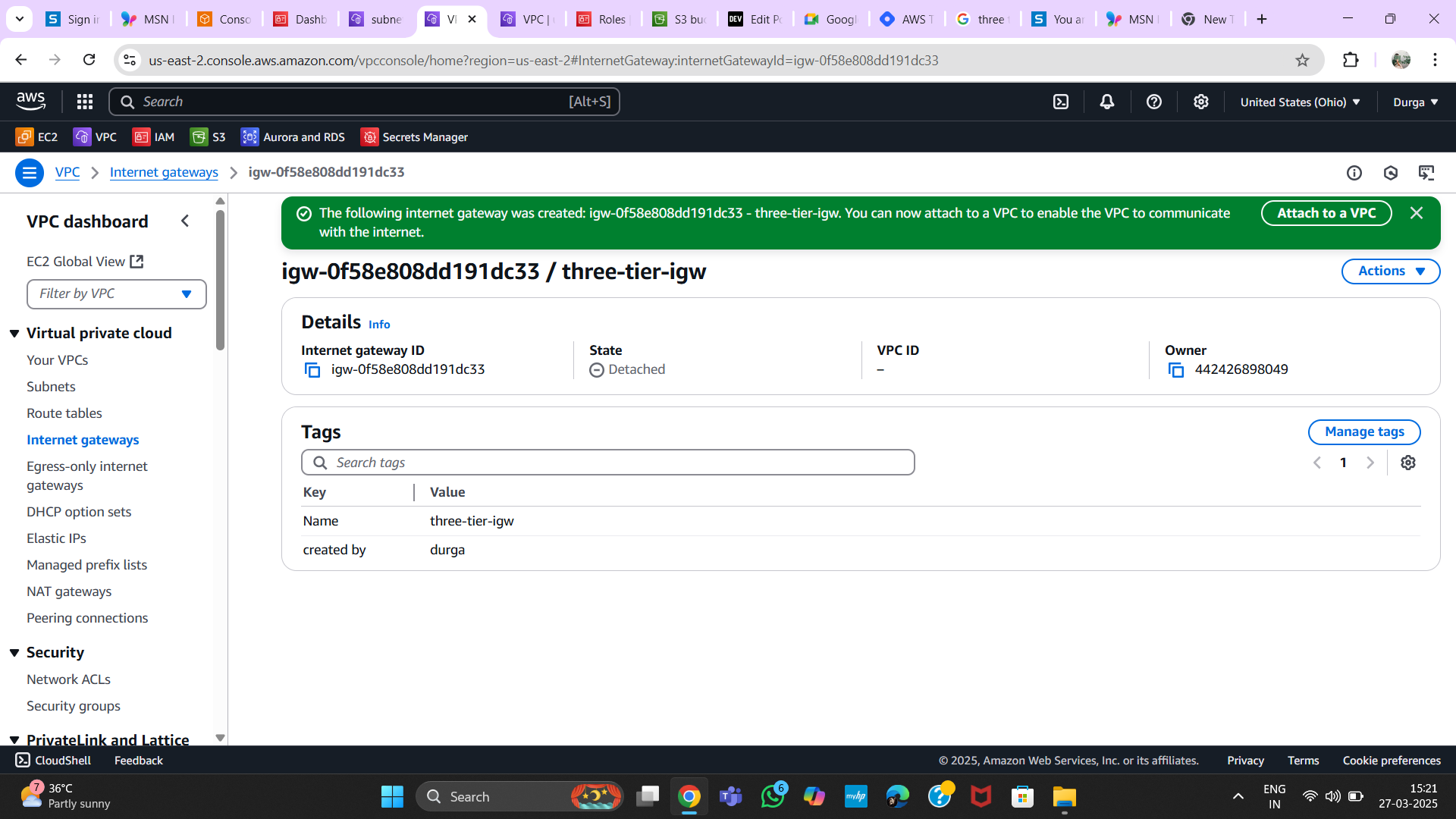Open the help question-mark menu

coord(1154,102)
